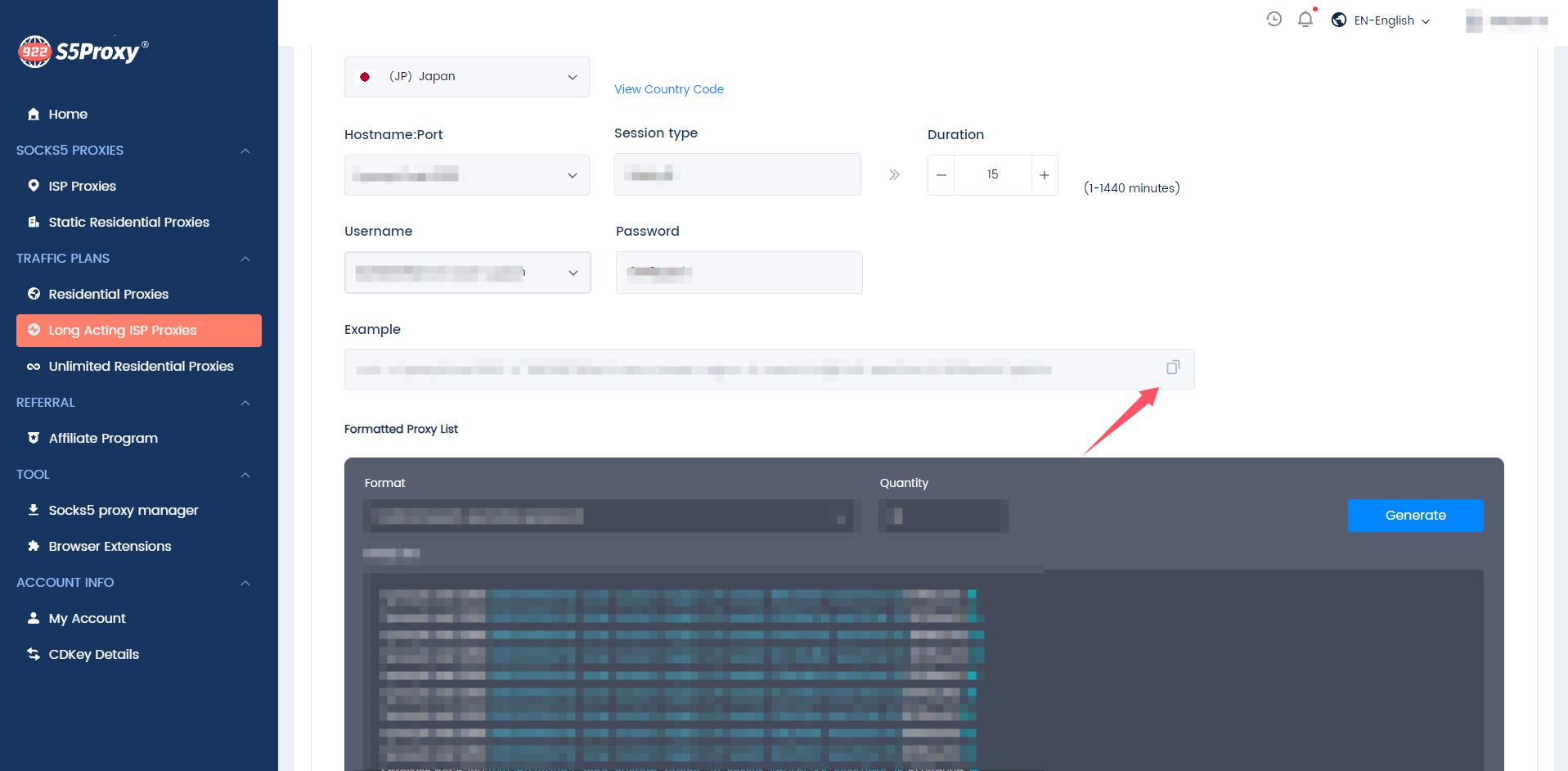The height and width of the screenshot is (771, 1568).
Task: Click the Socks5 proxy manager download icon
Action: pyautogui.click(x=34, y=510)
